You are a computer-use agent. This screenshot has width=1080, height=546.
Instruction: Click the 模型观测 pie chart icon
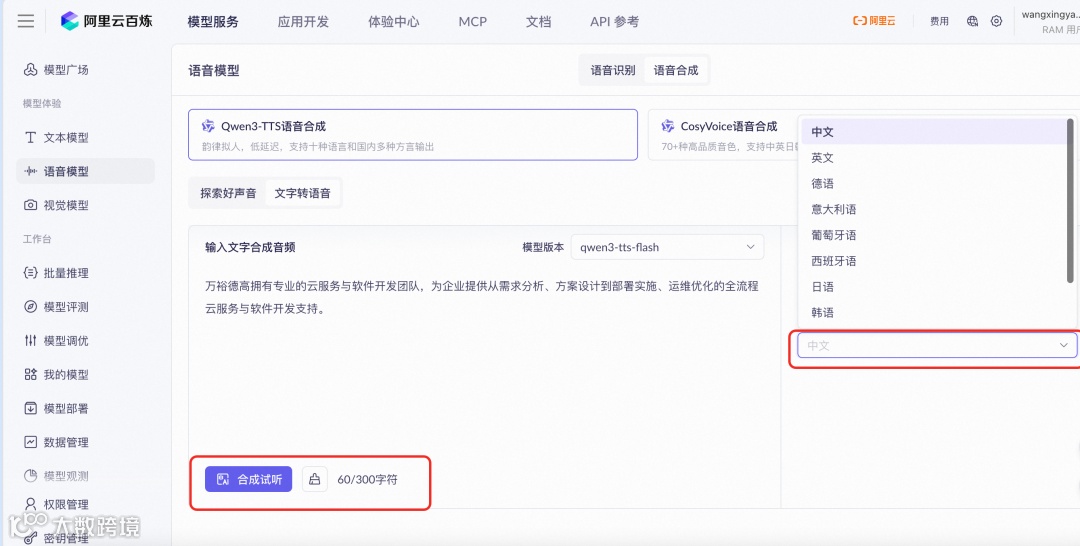pyautogui.click(x=30, y=476)
